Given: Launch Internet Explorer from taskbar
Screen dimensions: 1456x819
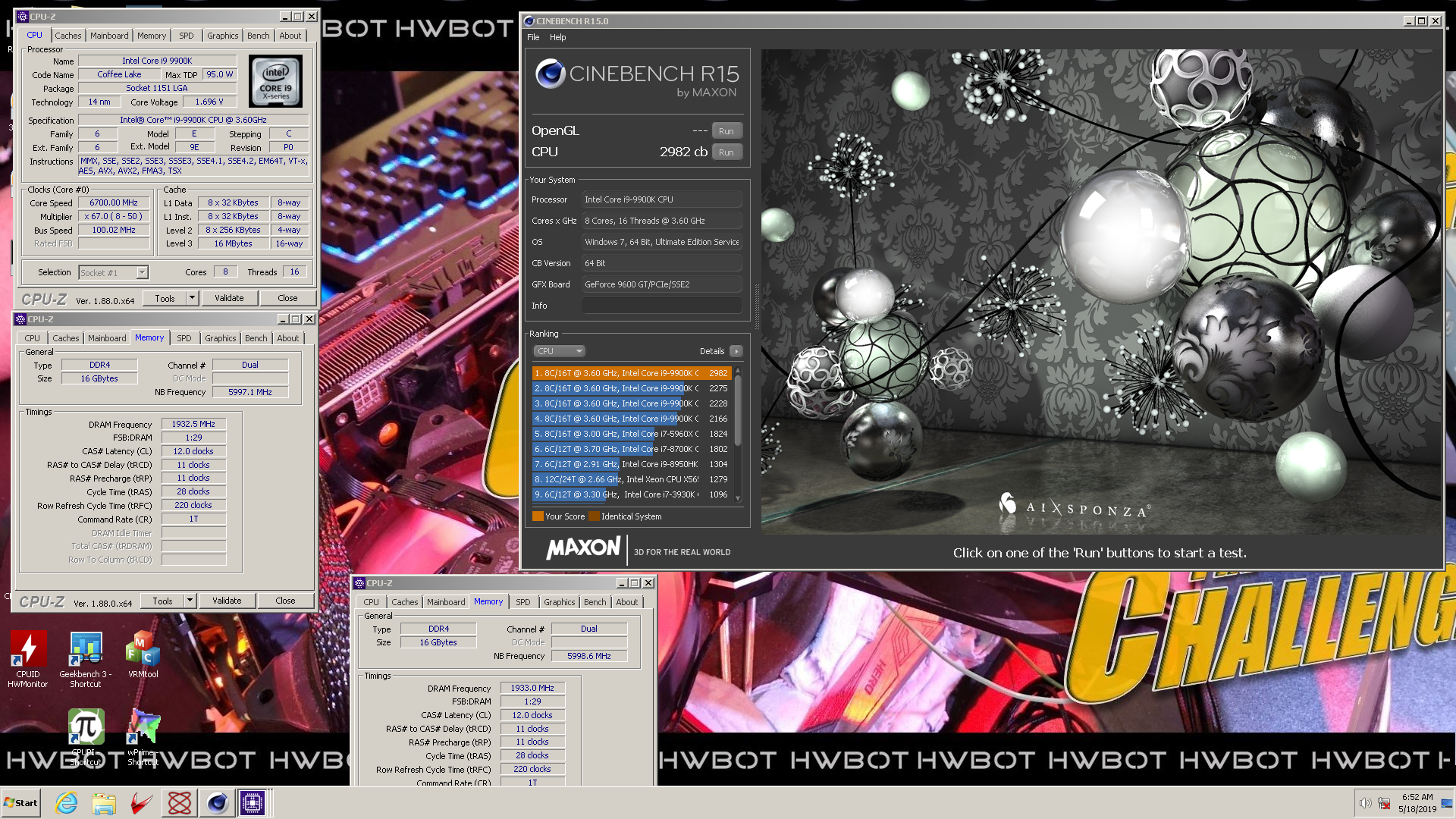Looking at the screenshot, I should 67,803.
